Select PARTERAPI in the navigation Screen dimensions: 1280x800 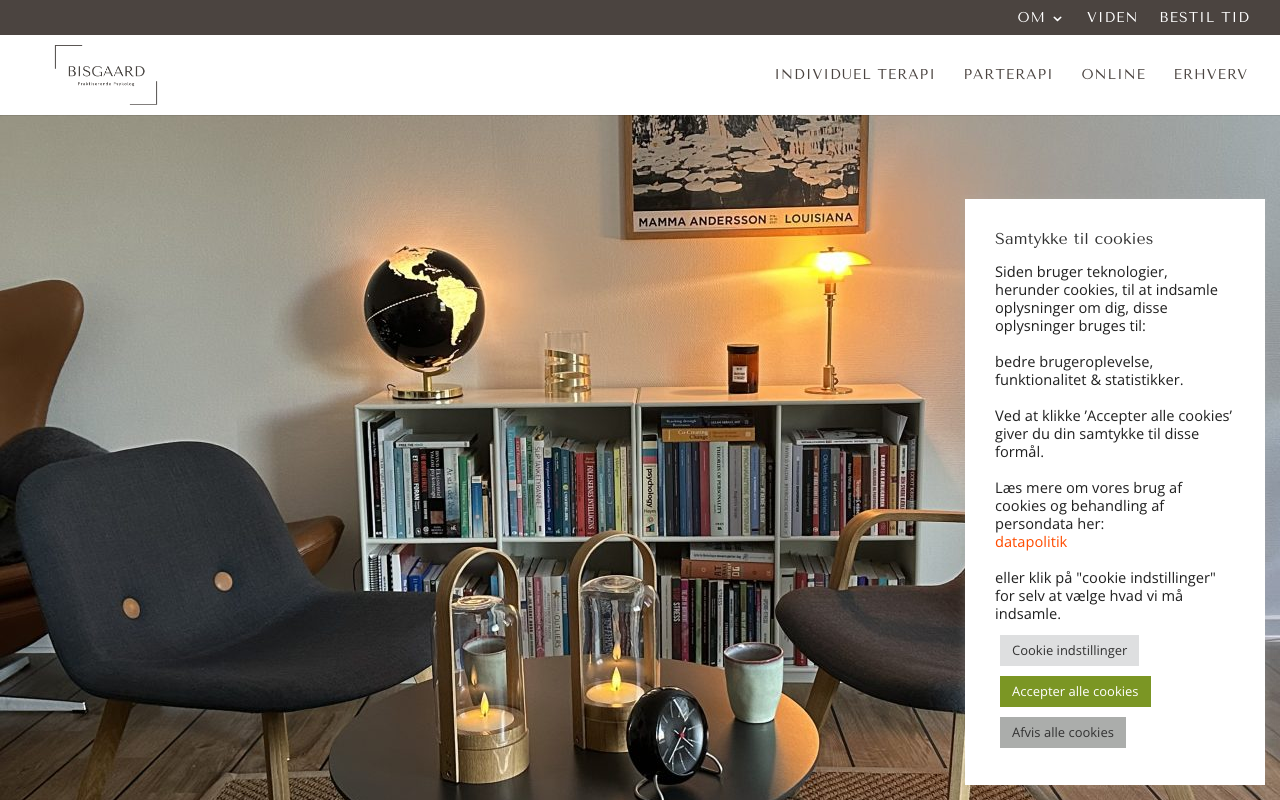(x=1008, y=74)
